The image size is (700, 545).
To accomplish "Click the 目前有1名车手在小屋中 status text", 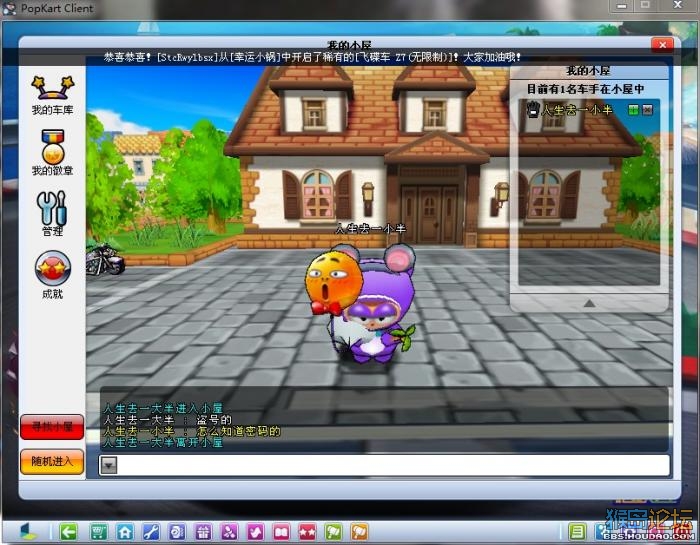I will point(585,89).
